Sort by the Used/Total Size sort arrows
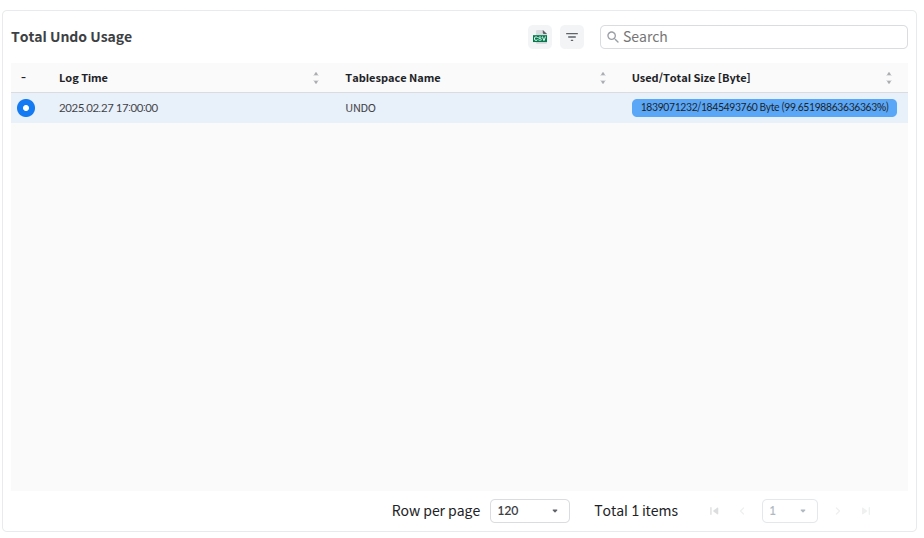924x538 pixels. [888, 78]
